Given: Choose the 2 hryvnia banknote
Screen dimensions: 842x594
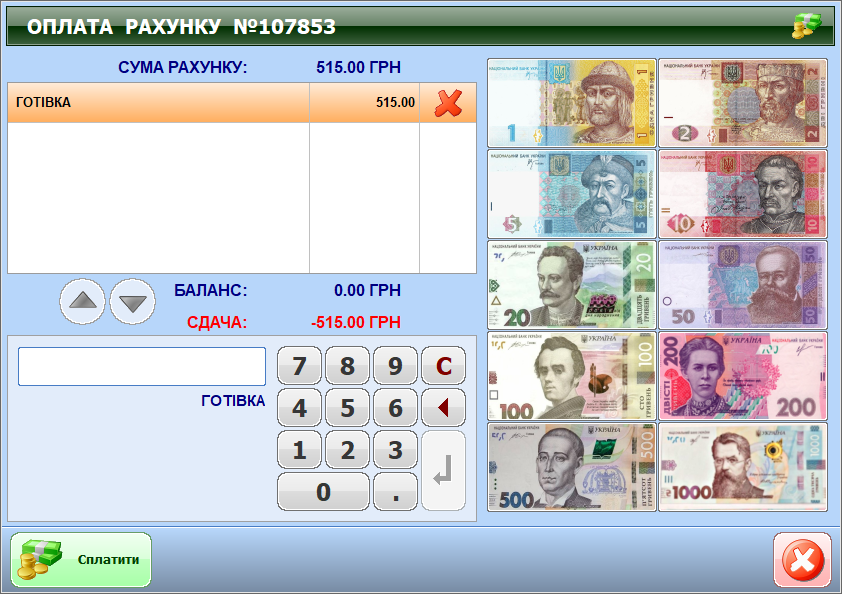Looking at the screenshot, I should point(742,103).
